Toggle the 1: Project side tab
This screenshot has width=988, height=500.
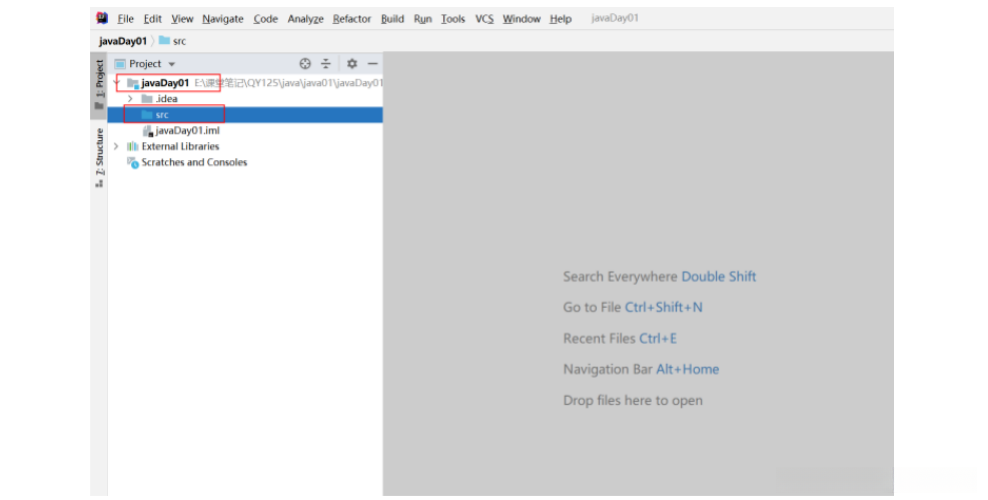(99, 84)
